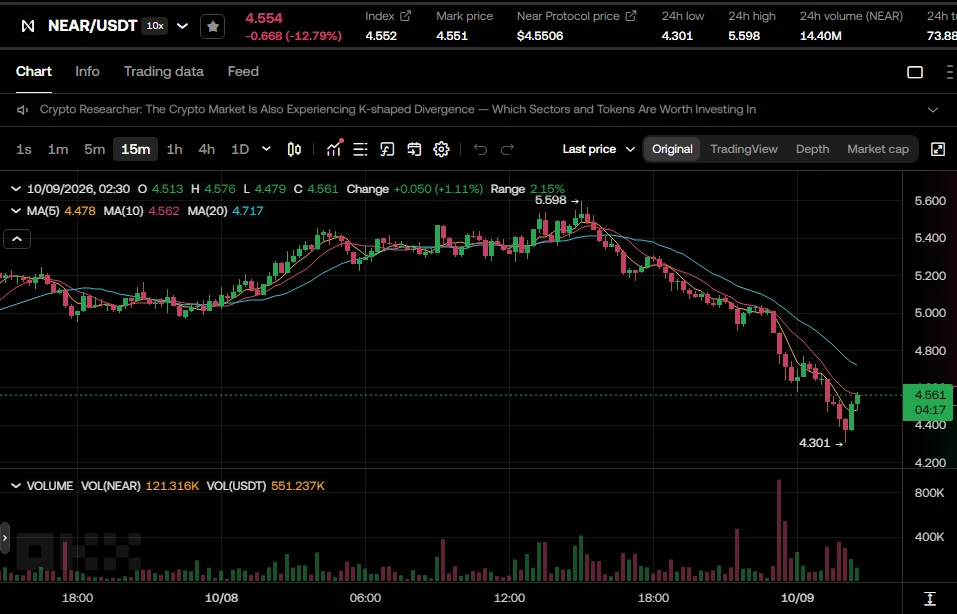Screen dimensions: 957x614
Task: Select Market cap chart view
Action: [878, 149]
